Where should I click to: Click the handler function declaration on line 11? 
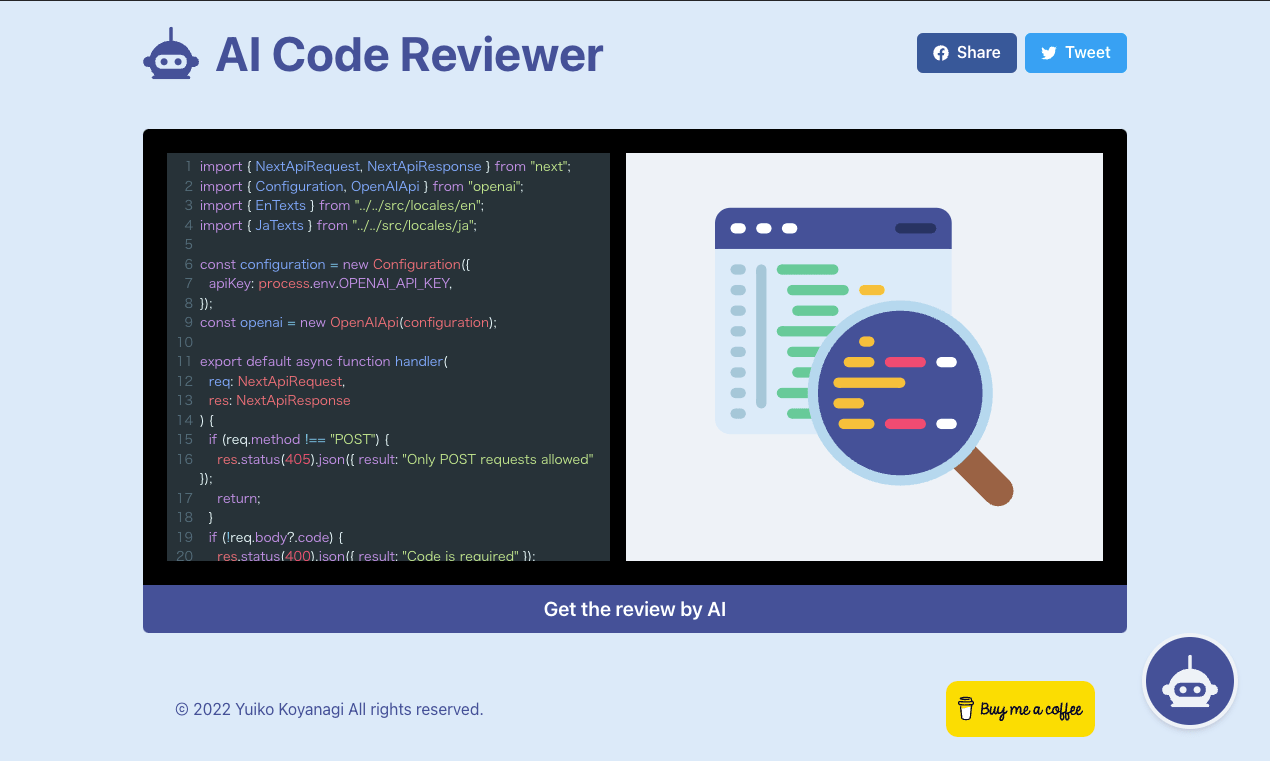pos(322,361)
